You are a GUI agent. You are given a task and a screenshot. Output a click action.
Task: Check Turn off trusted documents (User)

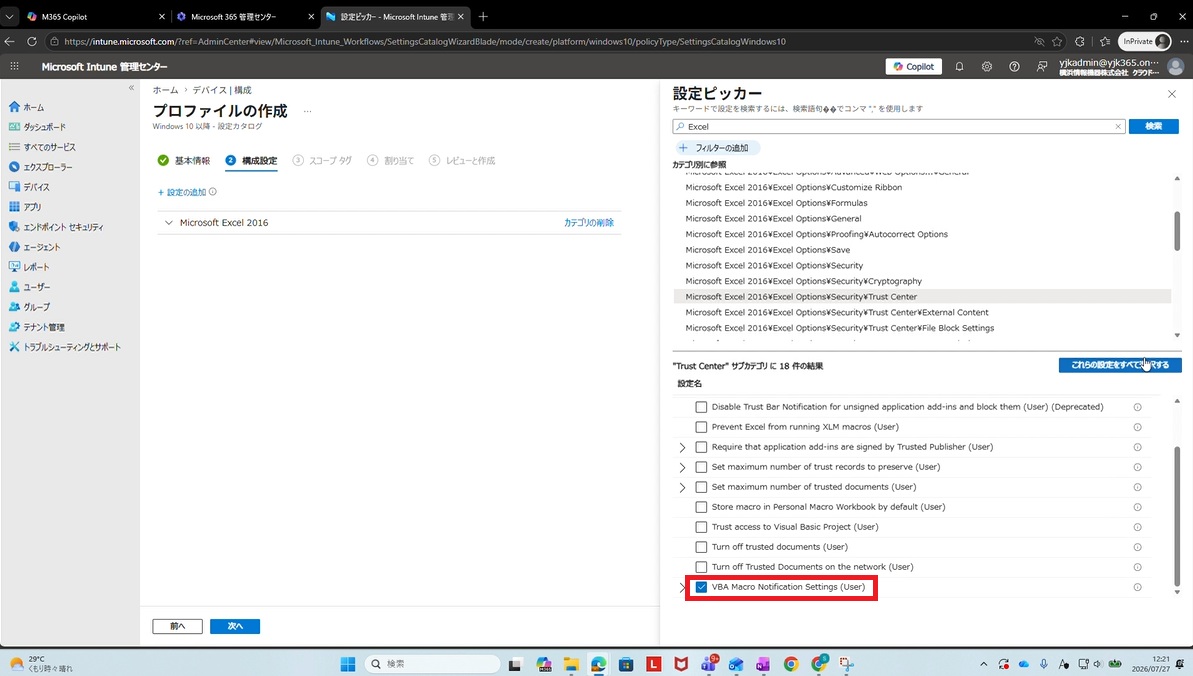coord(701,547)
